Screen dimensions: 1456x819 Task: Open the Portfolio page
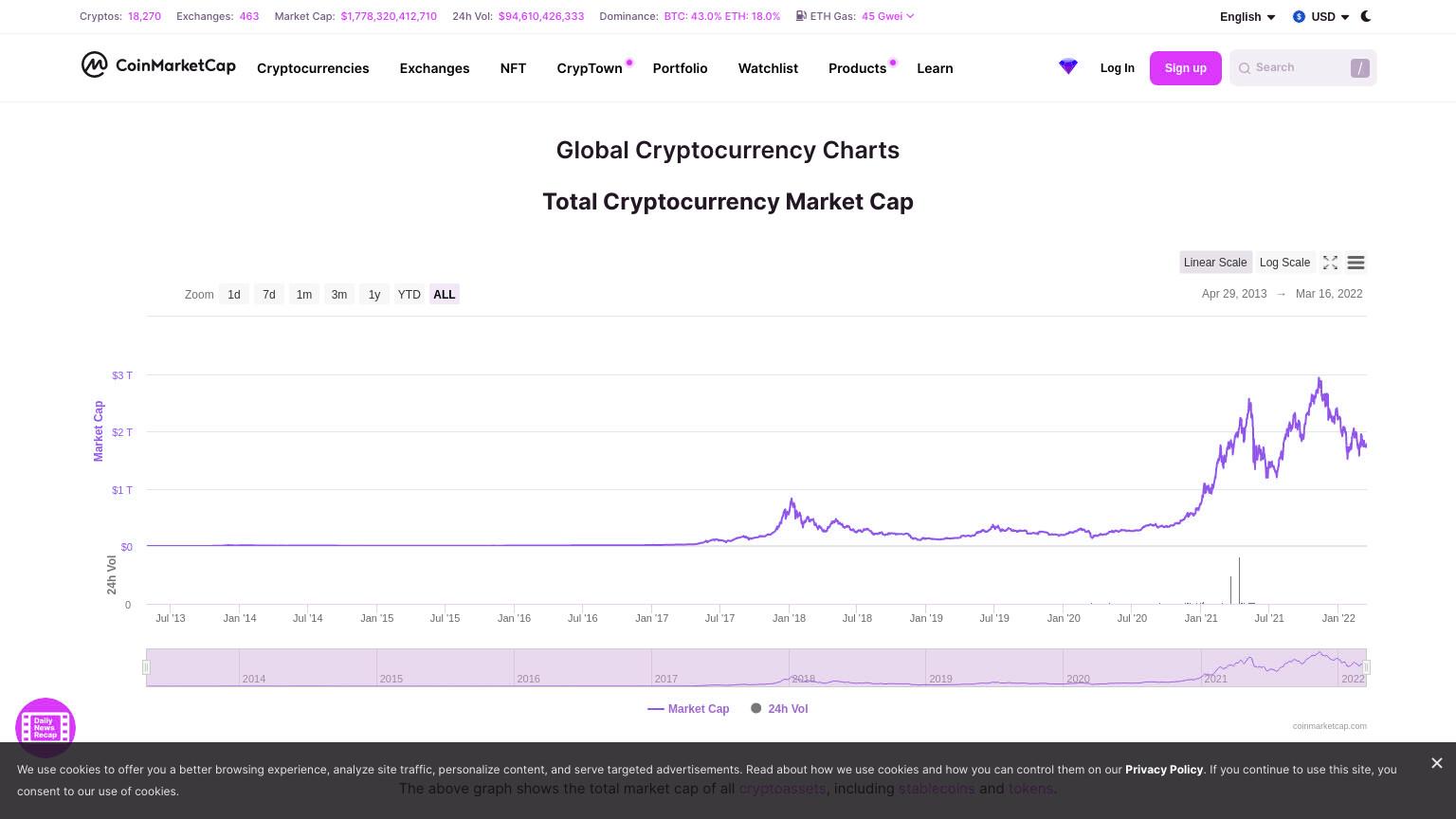(681, 68)
